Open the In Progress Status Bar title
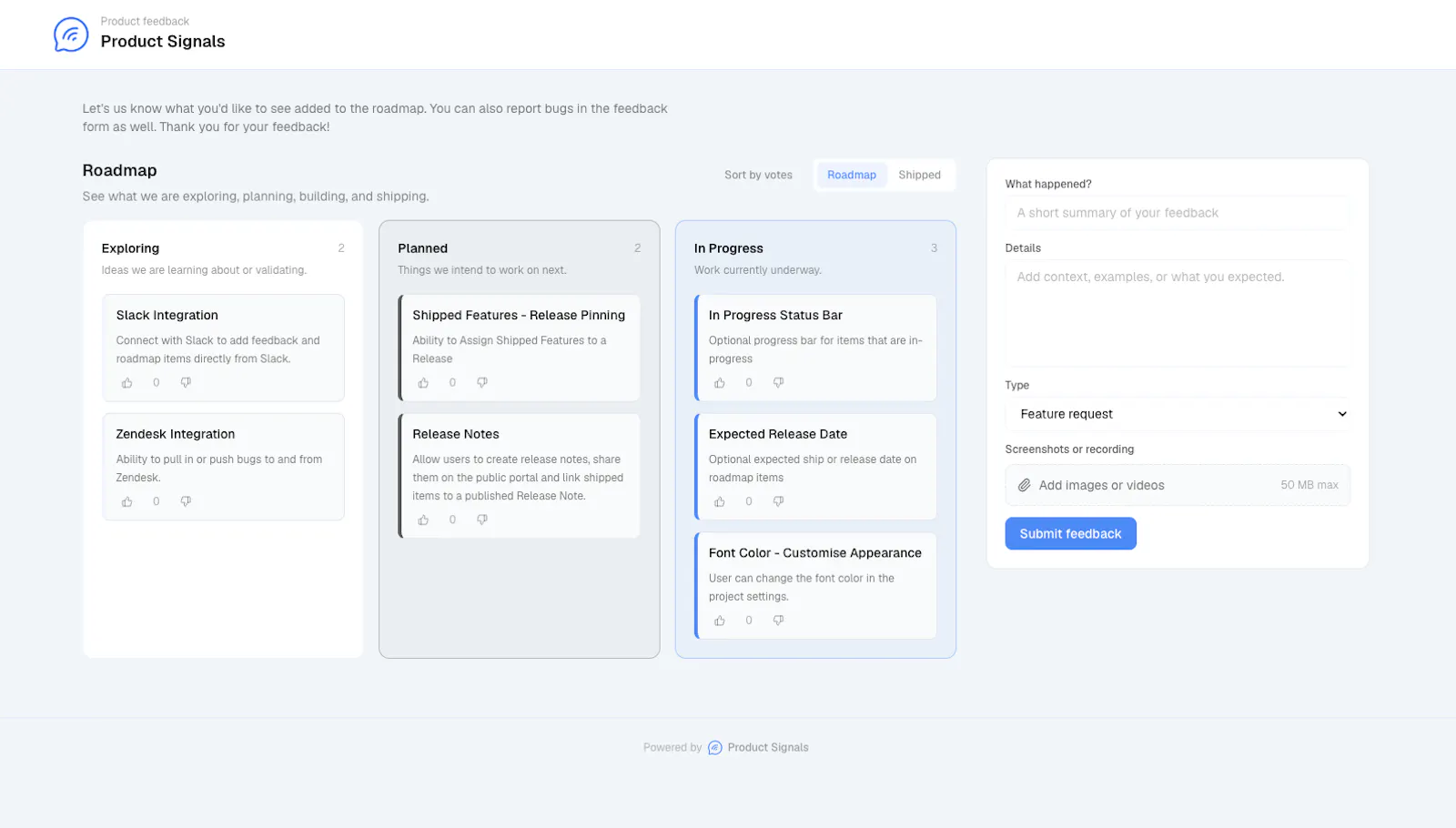 click(775, 316)
